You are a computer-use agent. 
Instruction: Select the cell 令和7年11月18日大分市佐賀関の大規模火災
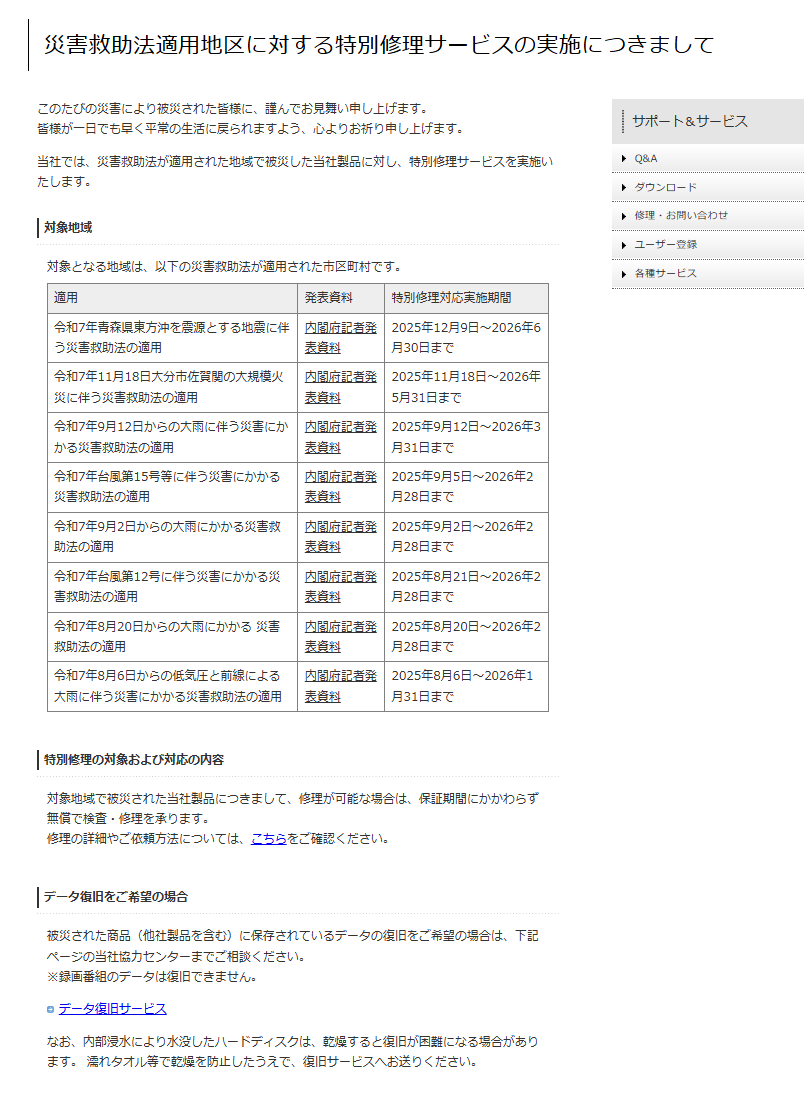tap(172, 387)
